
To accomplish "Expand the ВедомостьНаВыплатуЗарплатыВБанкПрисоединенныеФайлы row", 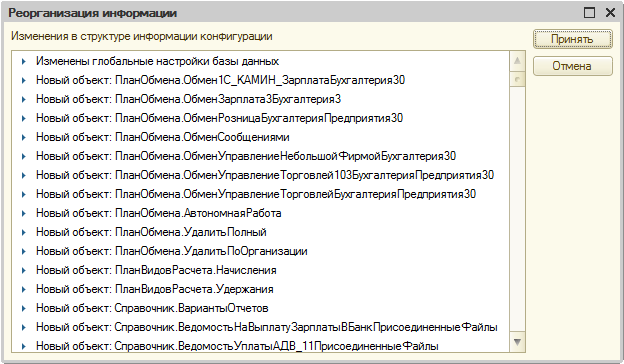I will coord(23,327).
